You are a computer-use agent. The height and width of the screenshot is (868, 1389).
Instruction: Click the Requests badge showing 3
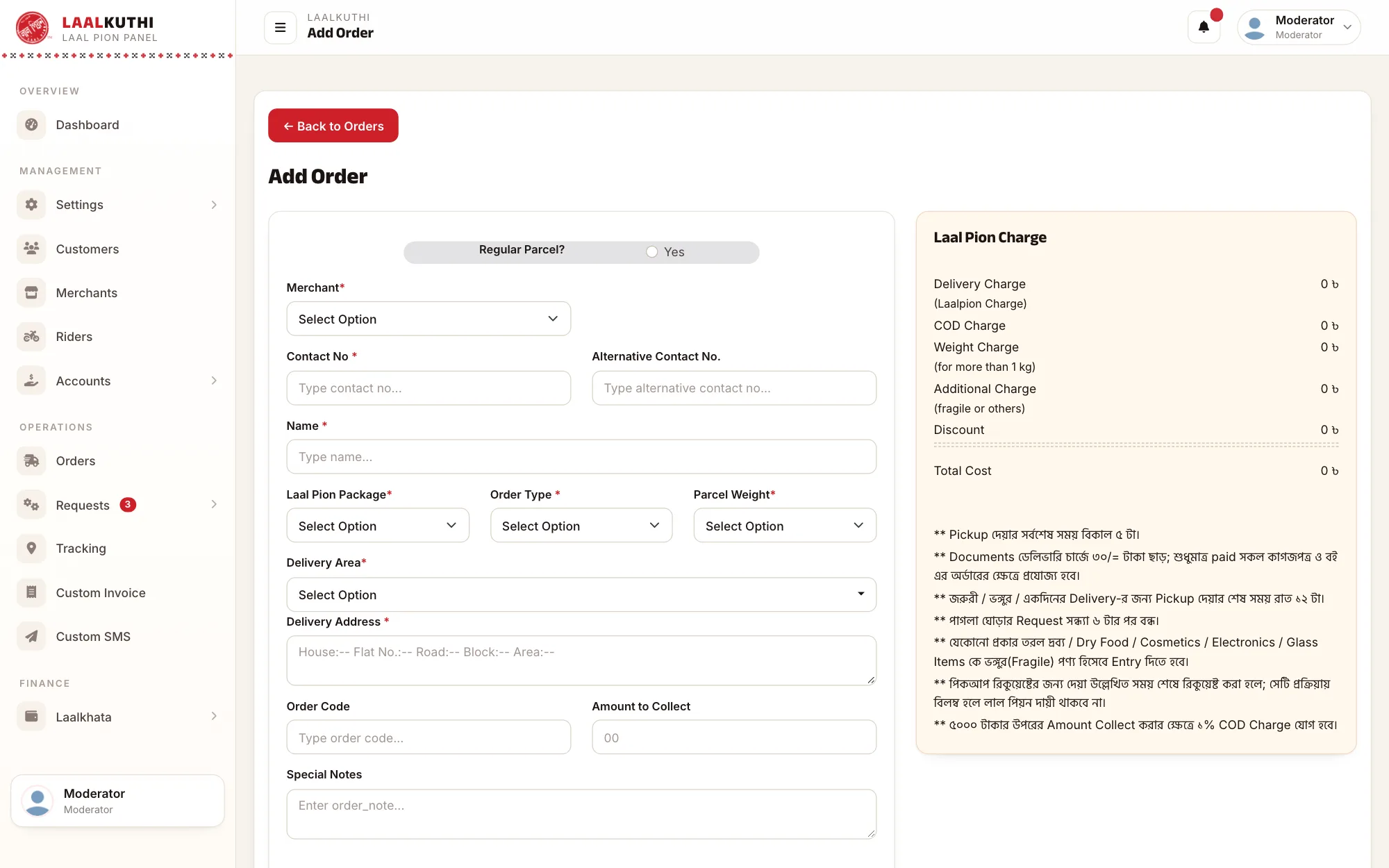tap(128, 505)
